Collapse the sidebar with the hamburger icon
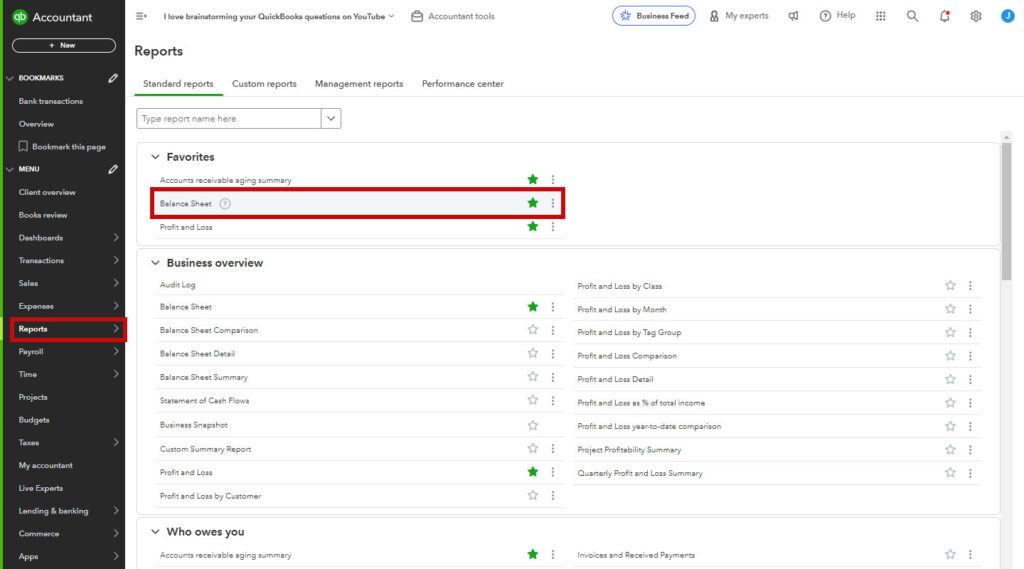Viewport: 1024px width, 569px height. (x=141, y=16)
